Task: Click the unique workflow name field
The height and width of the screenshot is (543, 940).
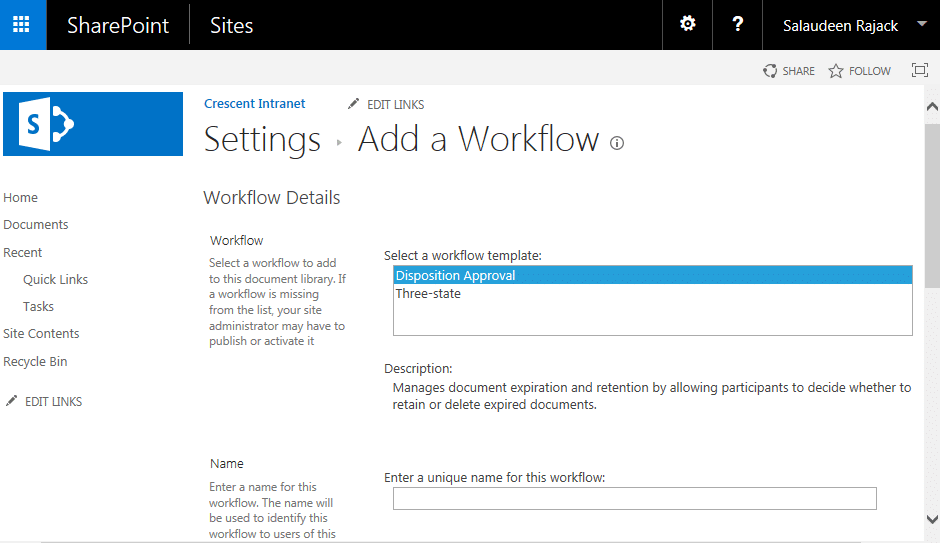Action: tap(635, 499)
